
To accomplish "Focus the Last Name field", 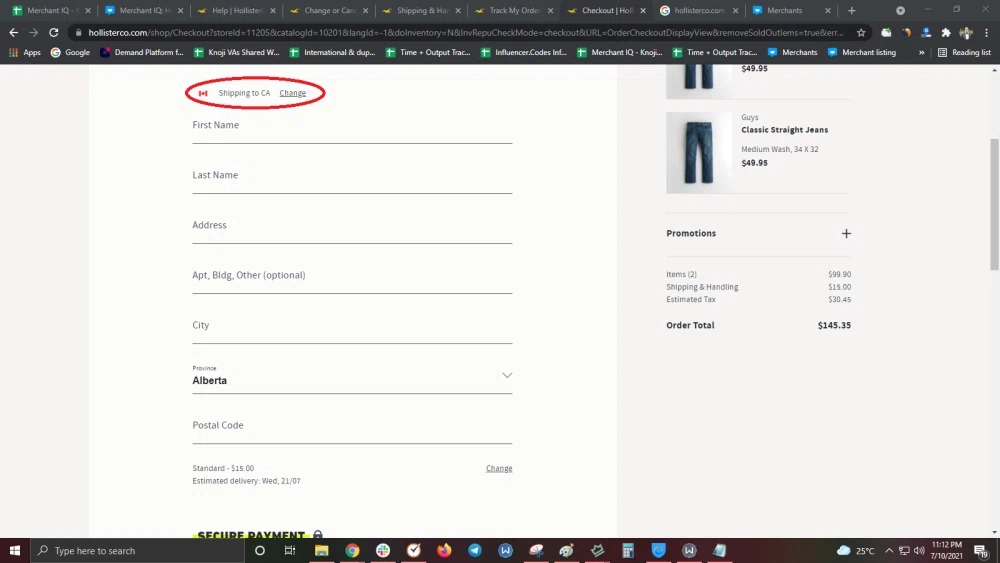I will point(352,179).
